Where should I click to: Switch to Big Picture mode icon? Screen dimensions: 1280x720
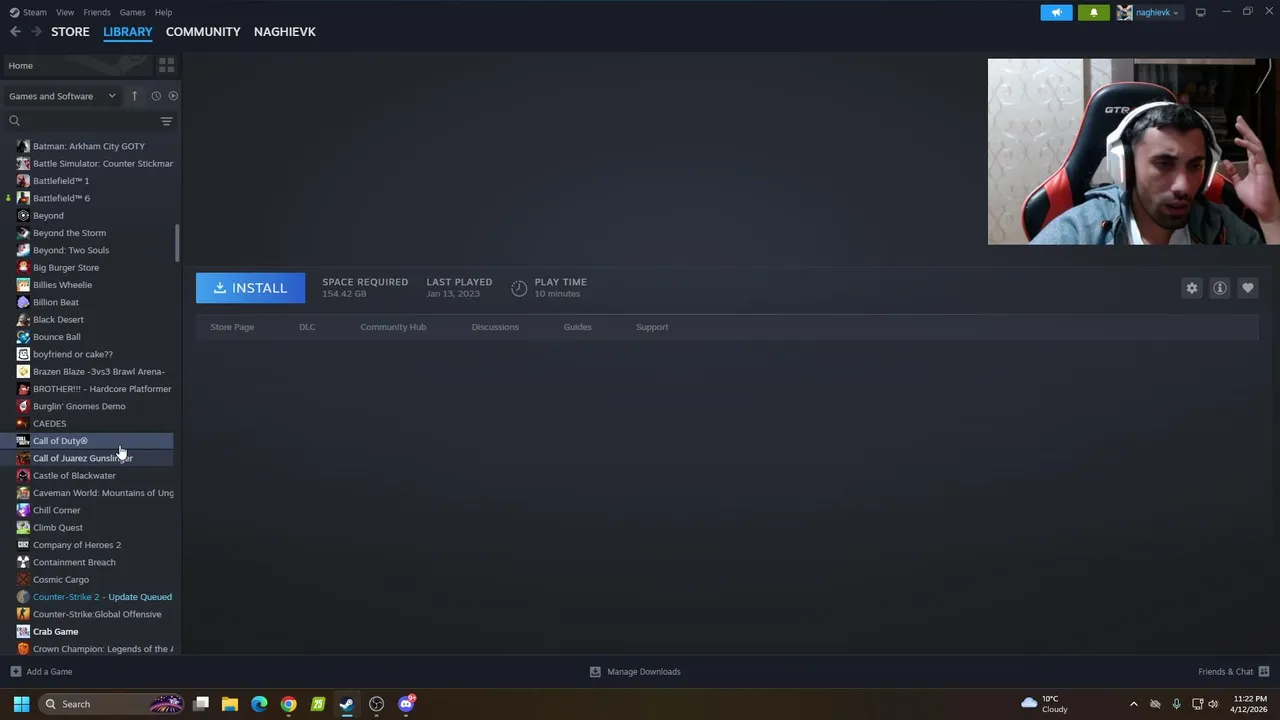coord(1200,12)
